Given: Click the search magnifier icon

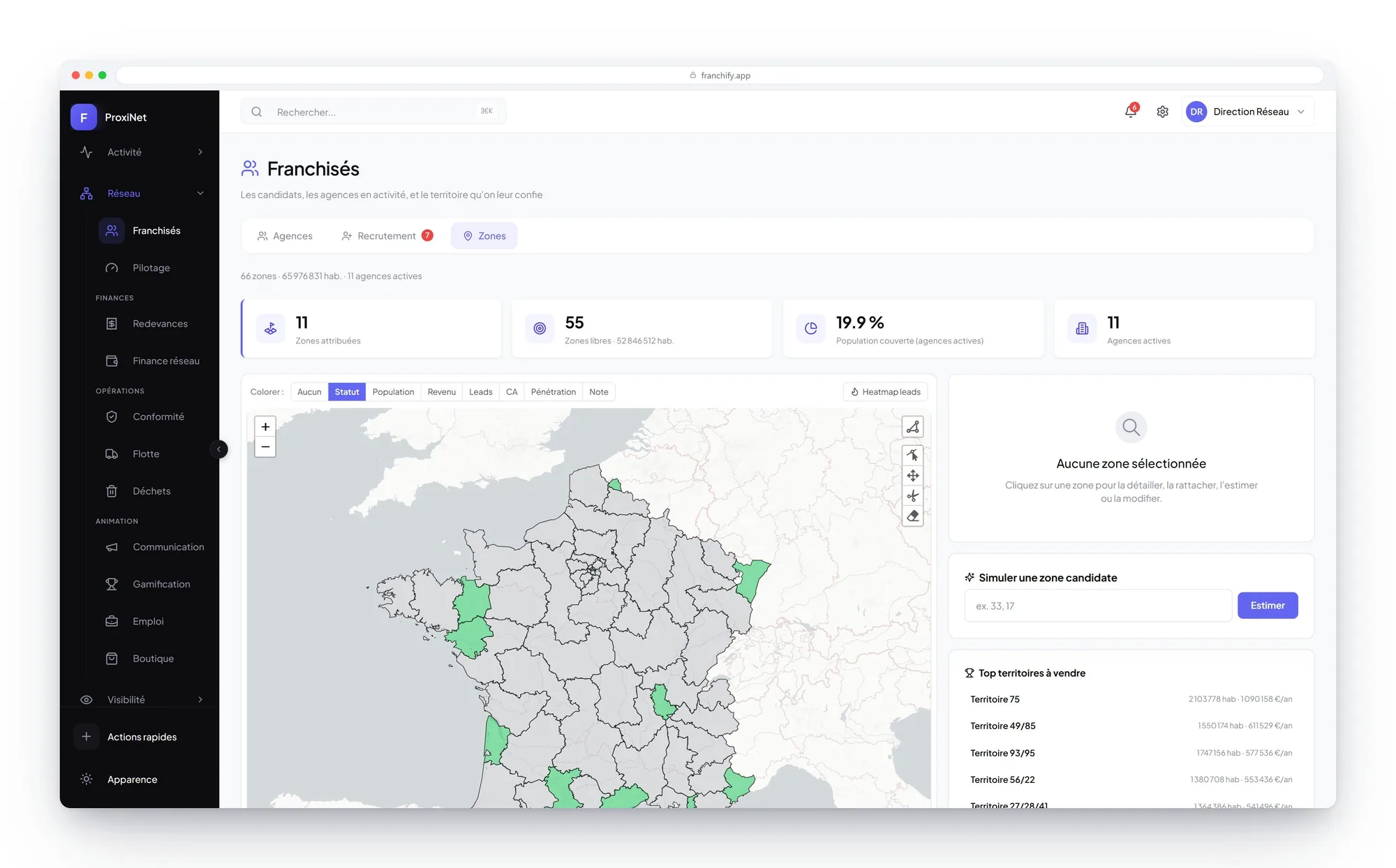Looking at the screenshot, I should coord(257,112).
